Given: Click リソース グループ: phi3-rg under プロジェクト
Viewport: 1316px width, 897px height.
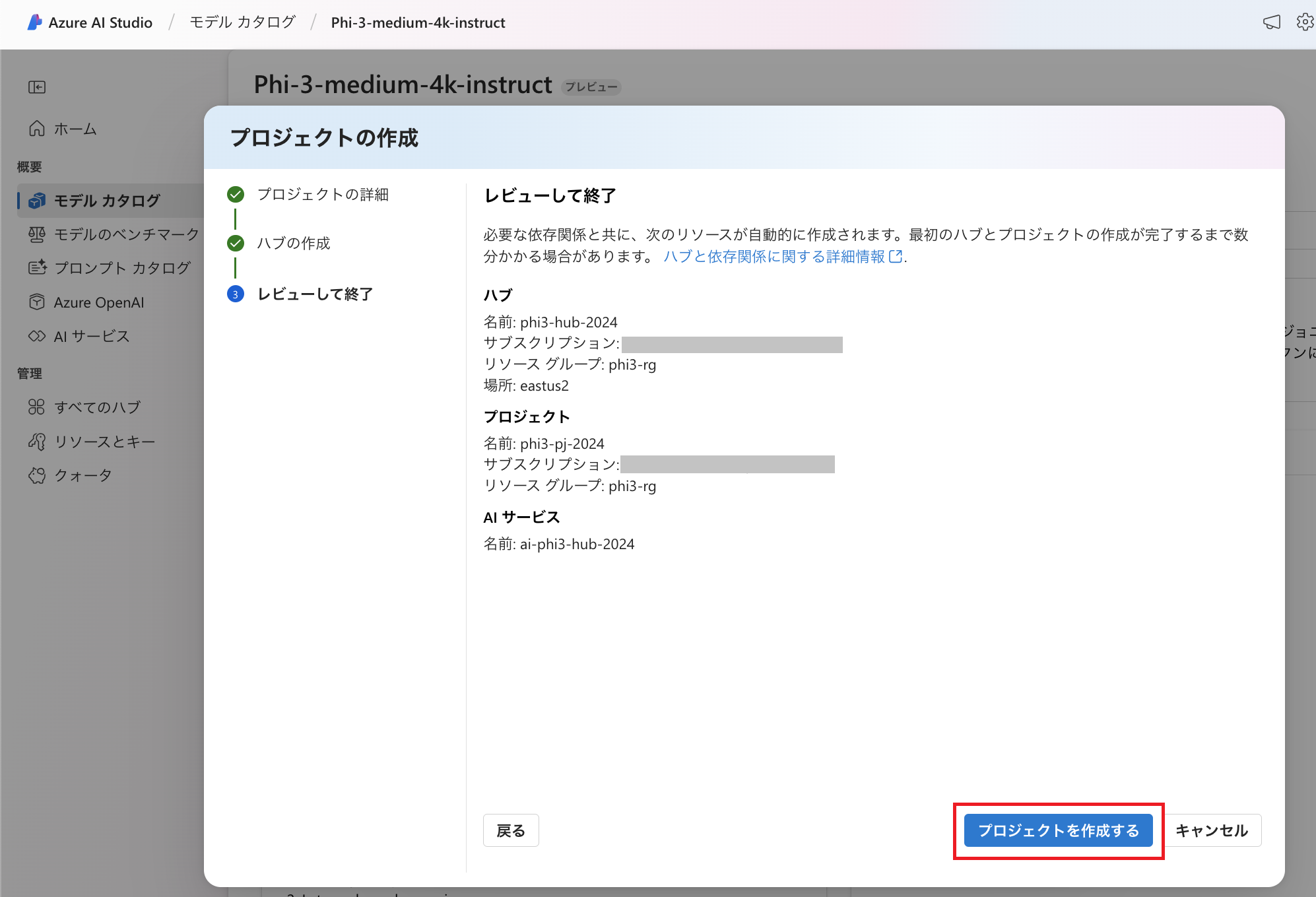Looking at the screenshot, I should (570, 486).
